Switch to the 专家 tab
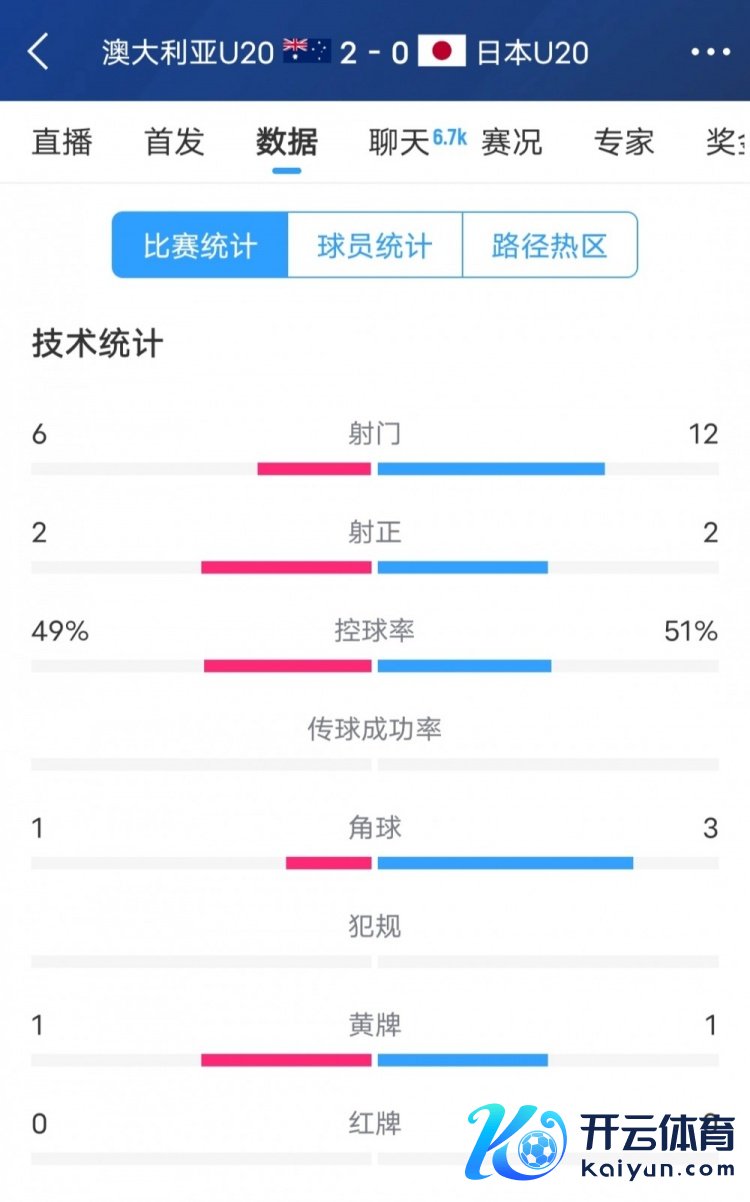This screenshot has height=1202, width=750. (x=624, y=142)
